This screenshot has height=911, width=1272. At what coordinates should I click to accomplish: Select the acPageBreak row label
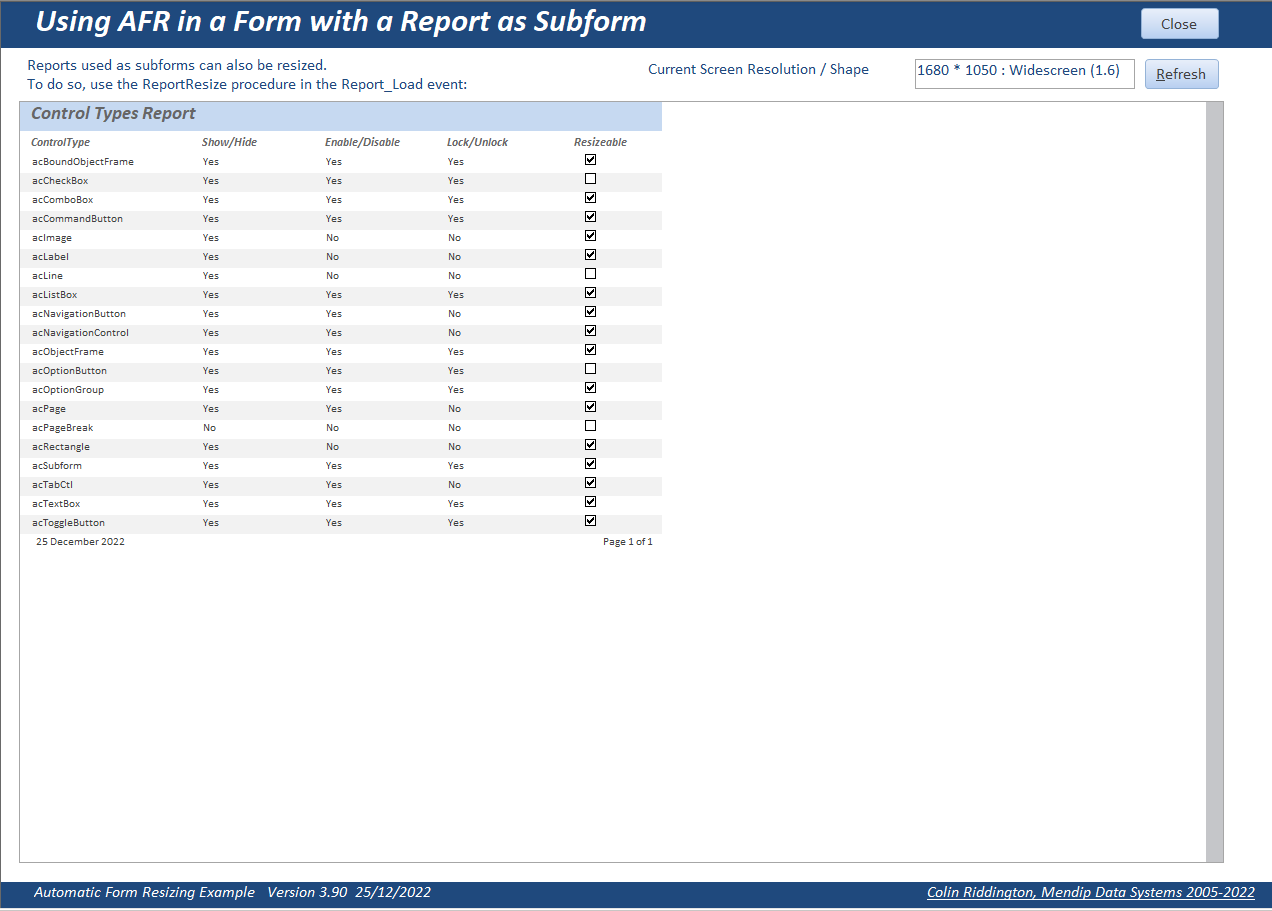click(62, 427)
